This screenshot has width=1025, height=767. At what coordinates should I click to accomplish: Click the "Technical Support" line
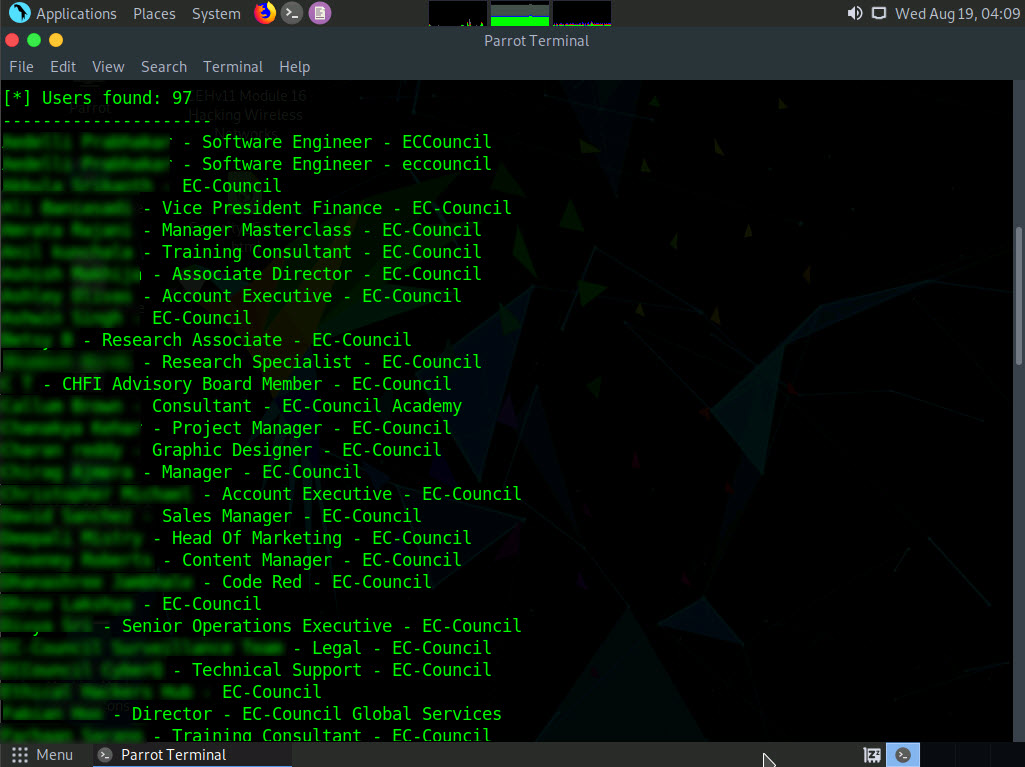(x=247, y=670)
